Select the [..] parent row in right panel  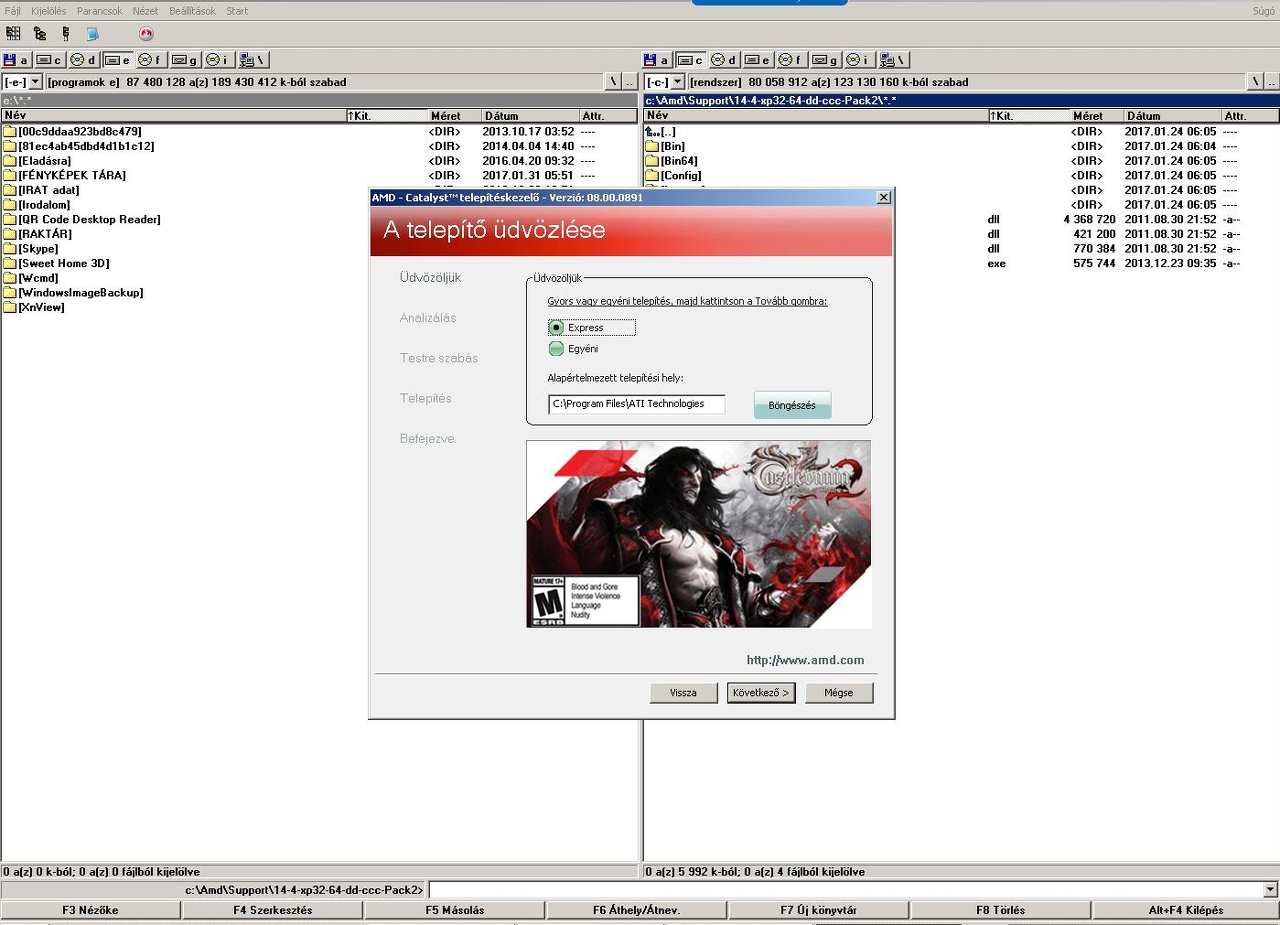[x=961, y=131]
